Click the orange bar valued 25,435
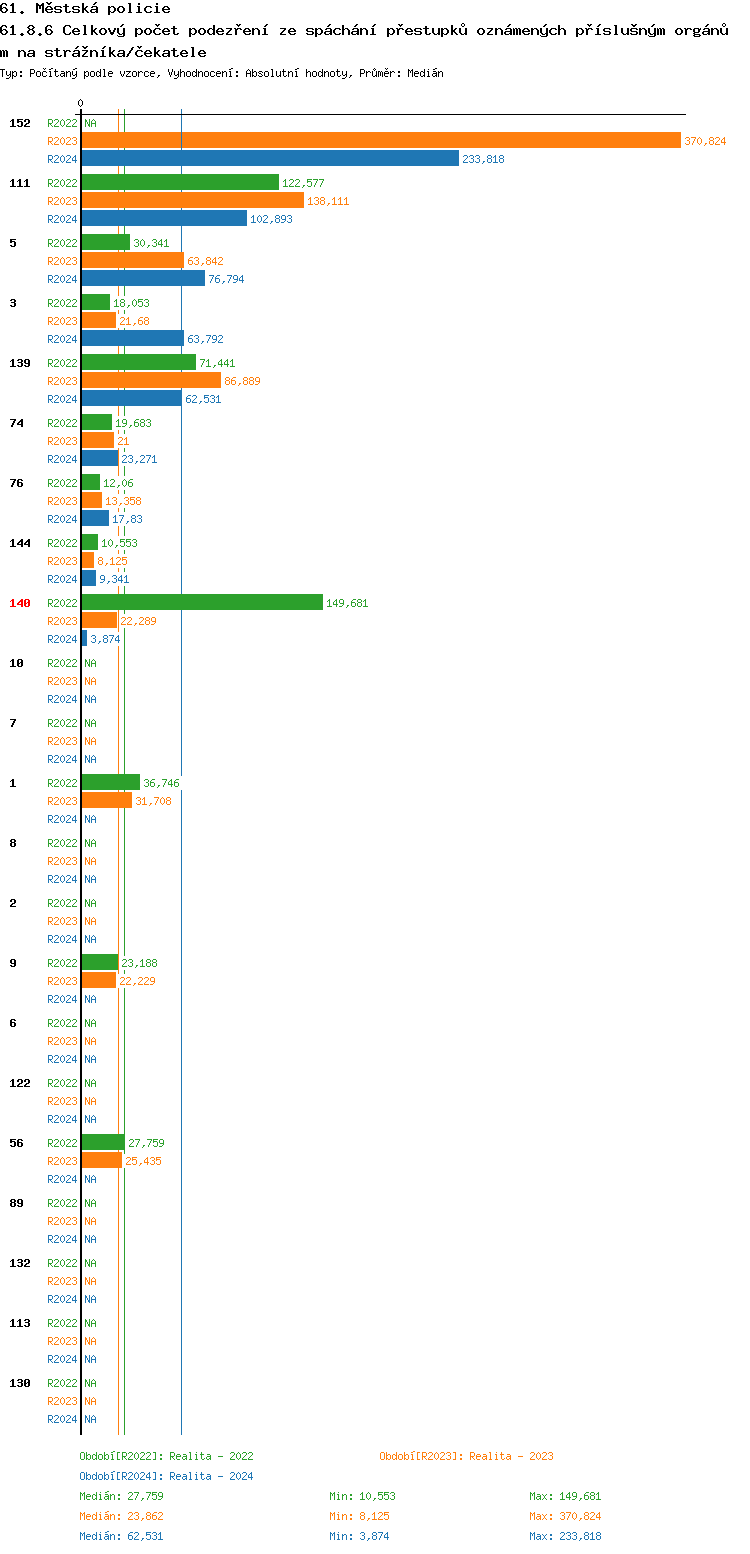The image size is (750, 1554). click(101, 1161)
